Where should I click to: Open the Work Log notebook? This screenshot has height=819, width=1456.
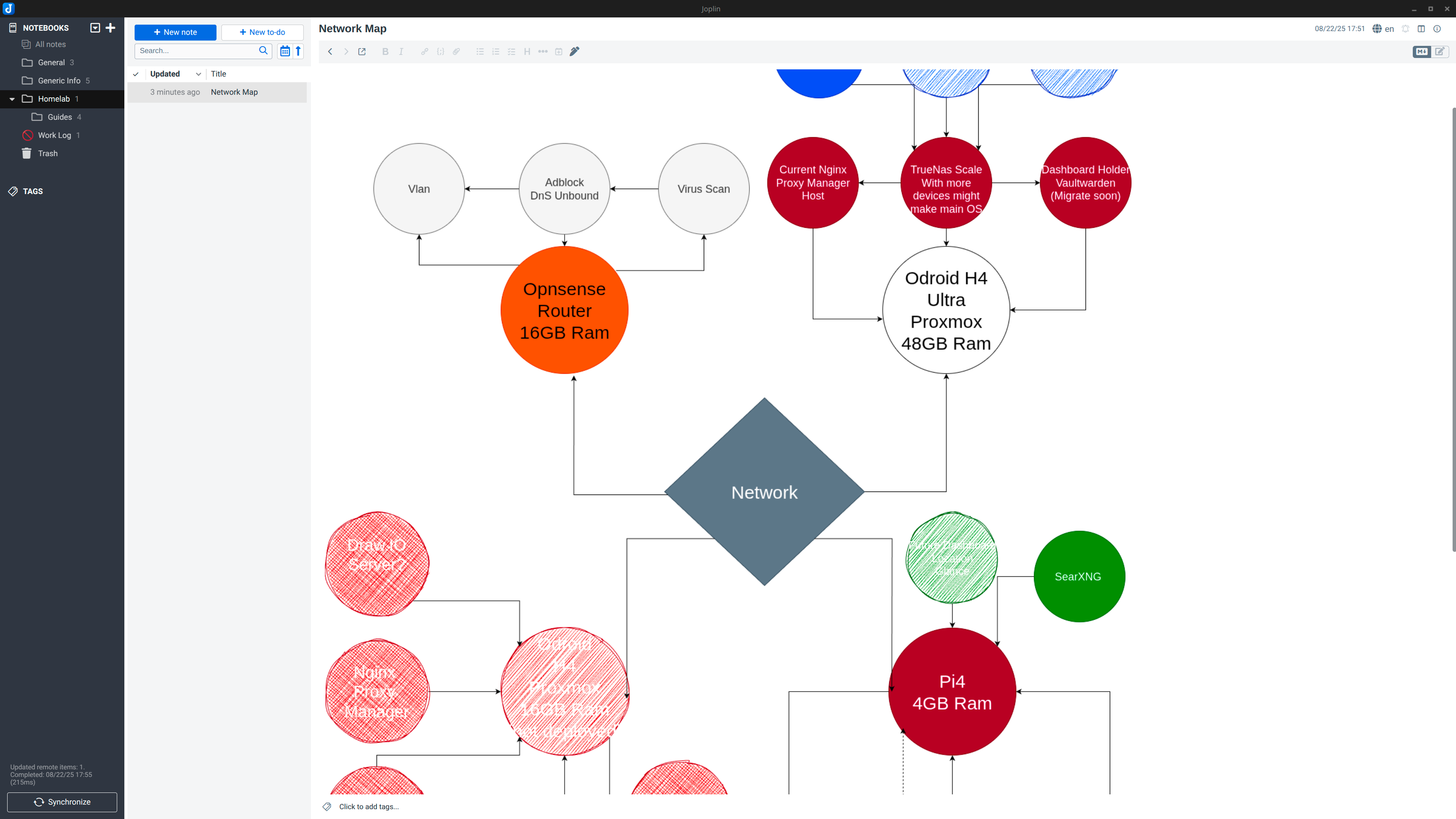click(x=54, y=136)
